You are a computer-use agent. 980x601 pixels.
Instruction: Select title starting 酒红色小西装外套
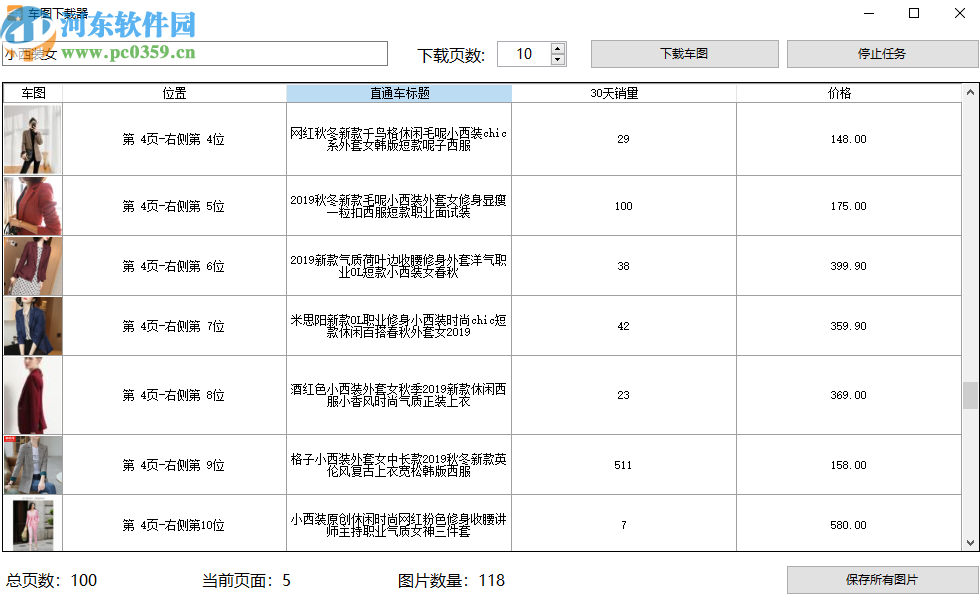[399, 395]
